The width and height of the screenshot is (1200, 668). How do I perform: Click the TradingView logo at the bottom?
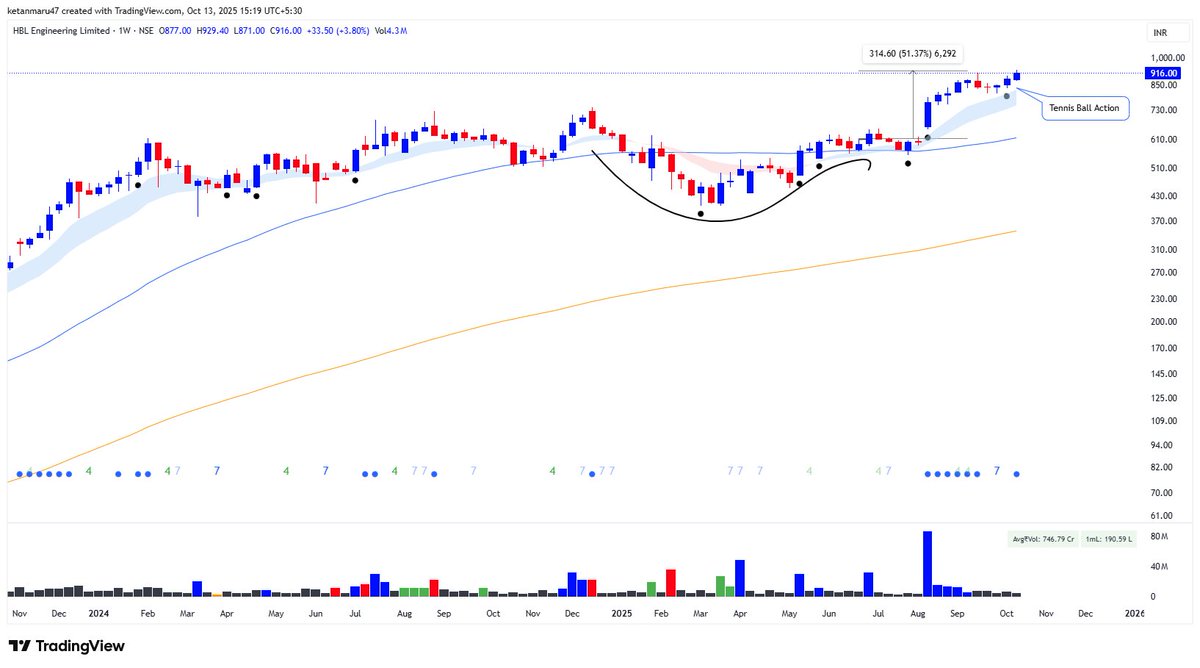67,646
